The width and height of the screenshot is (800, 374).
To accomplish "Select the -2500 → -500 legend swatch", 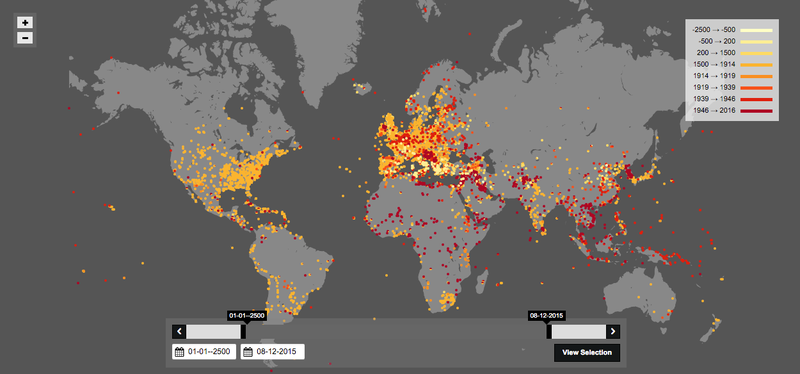I will click(x=756, y=31).
